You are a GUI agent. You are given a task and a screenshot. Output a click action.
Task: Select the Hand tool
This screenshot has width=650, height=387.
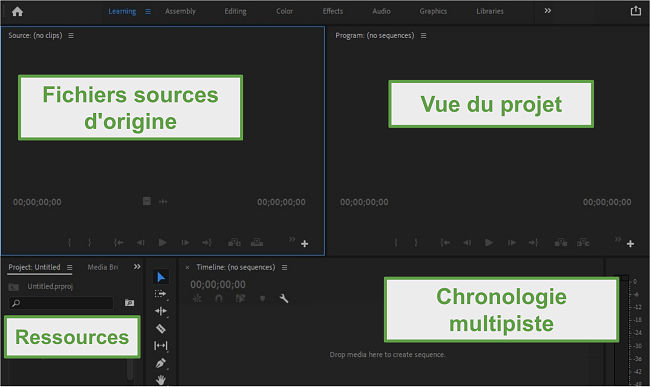(x=161, y=379)
